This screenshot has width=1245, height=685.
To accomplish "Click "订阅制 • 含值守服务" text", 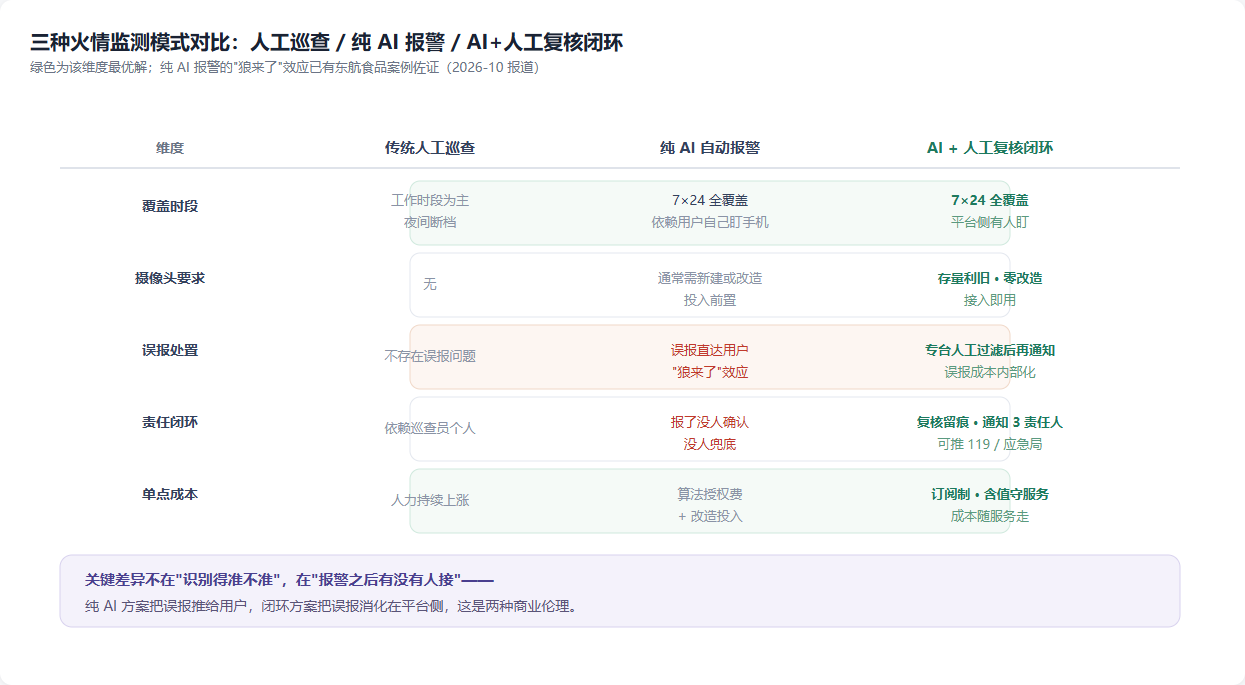I will point(990,494).
